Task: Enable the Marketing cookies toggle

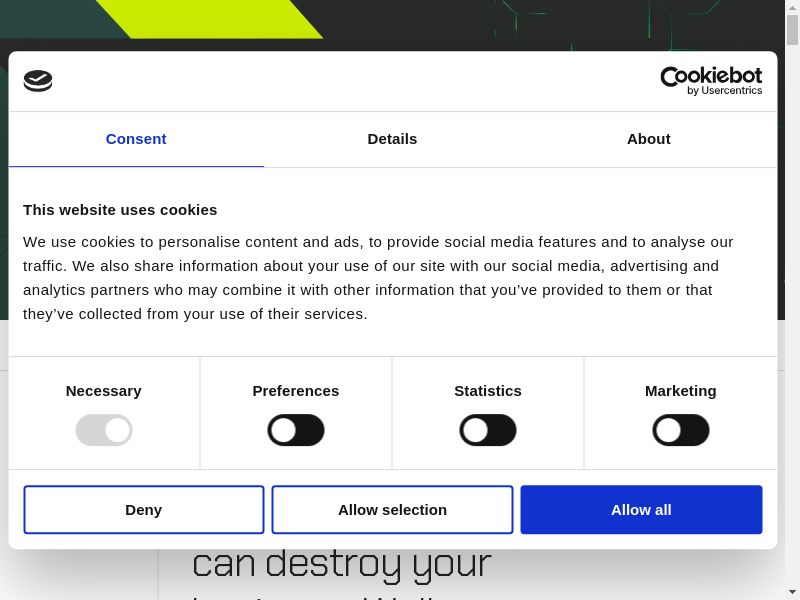Action: pyautogui.click(x=681, y=430)
